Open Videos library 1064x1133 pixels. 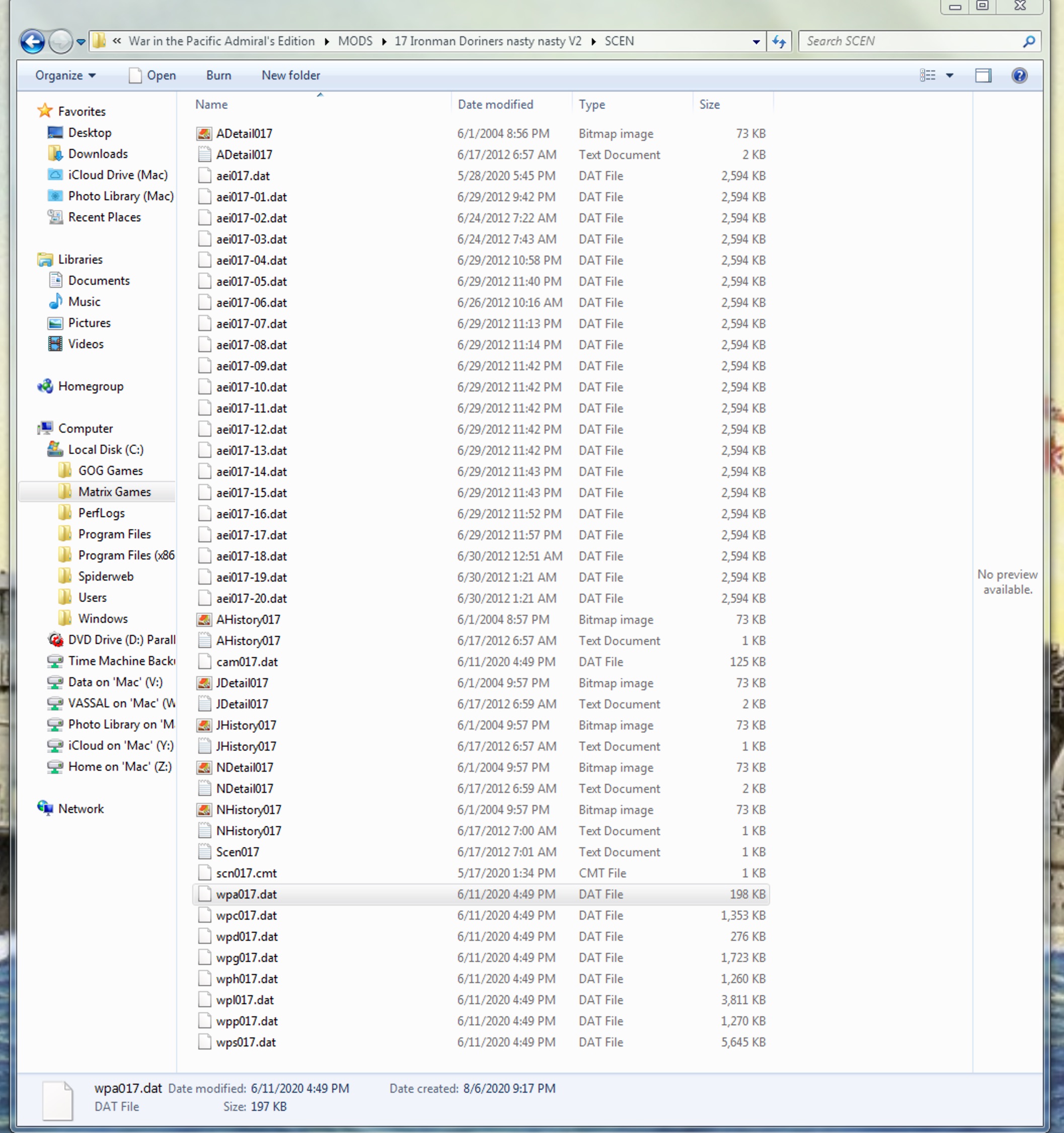point(86,344)
